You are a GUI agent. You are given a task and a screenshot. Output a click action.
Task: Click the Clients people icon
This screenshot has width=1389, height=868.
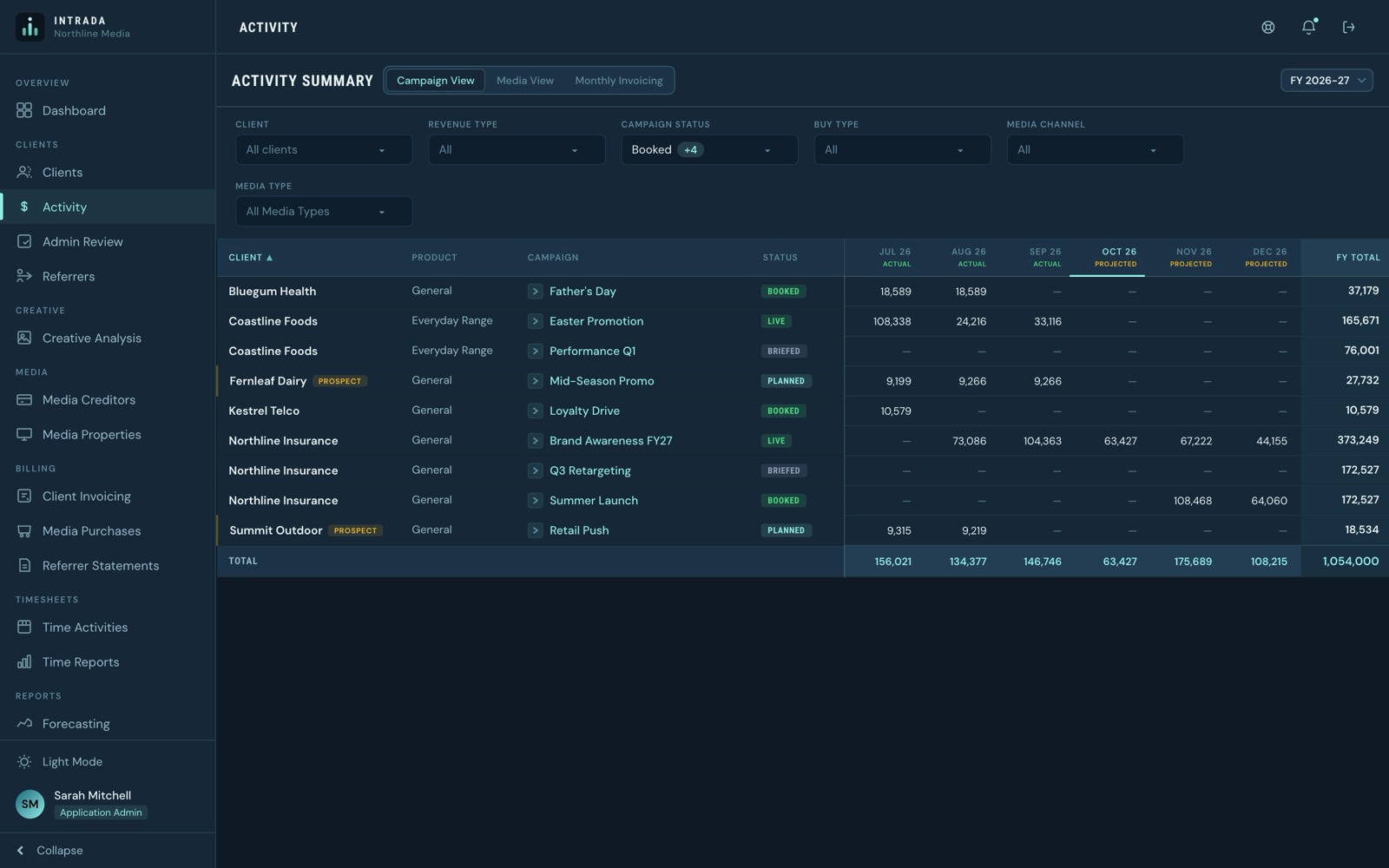[x=24, y=172]
